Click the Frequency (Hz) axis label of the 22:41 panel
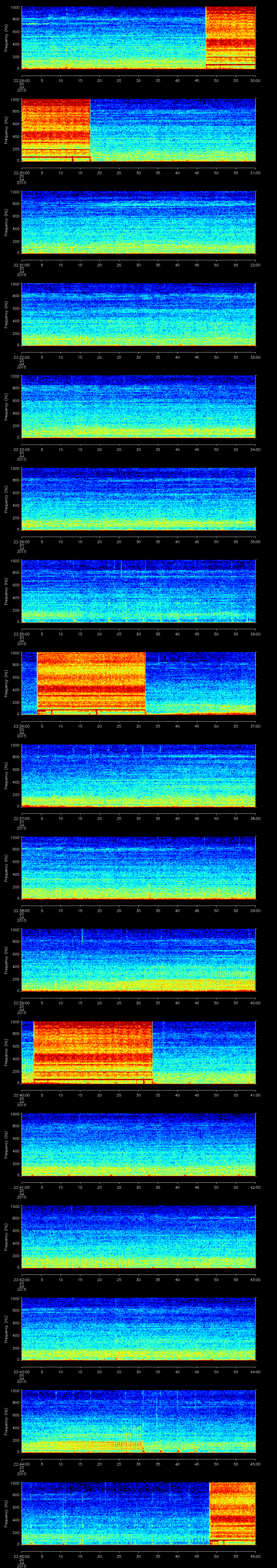 [6, 1144]
